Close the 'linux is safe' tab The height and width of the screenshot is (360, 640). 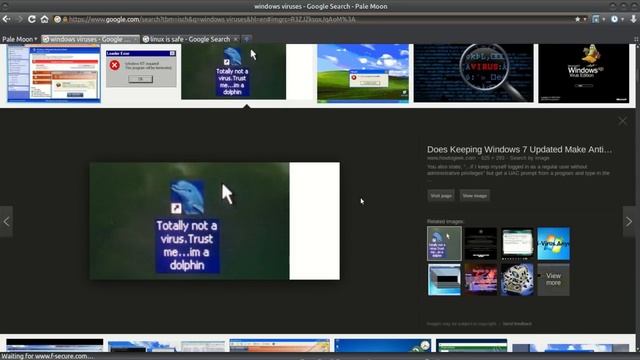pyautogui.click(x=236, y=39)
